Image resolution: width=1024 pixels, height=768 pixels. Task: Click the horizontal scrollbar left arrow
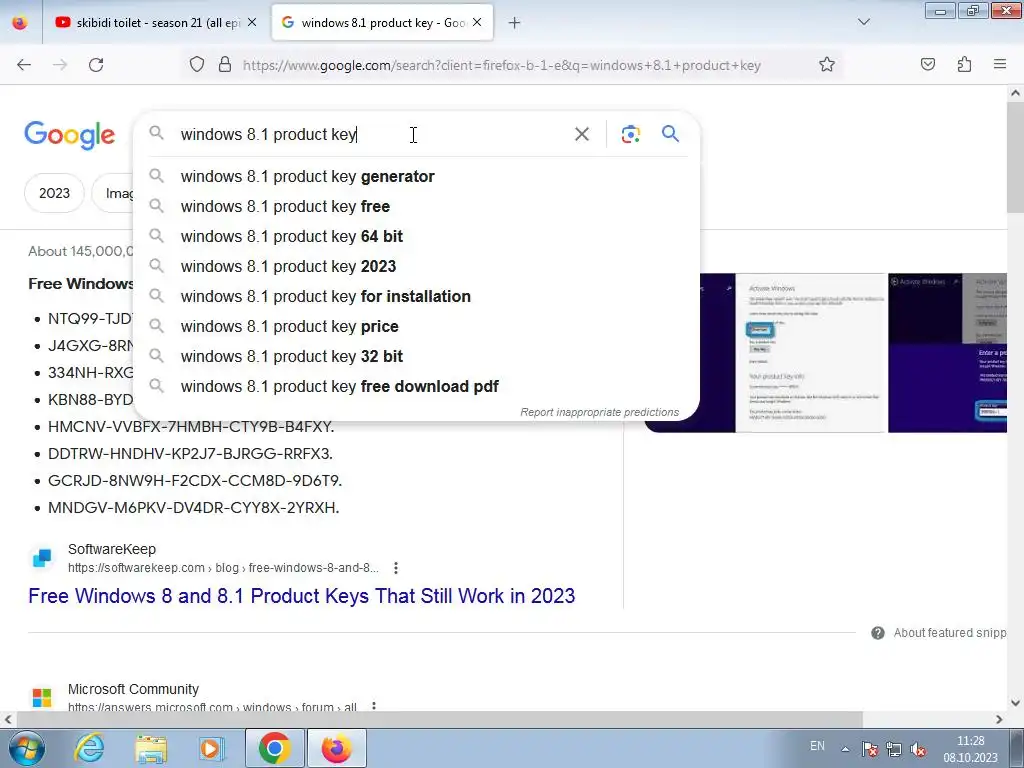[8, 719]
